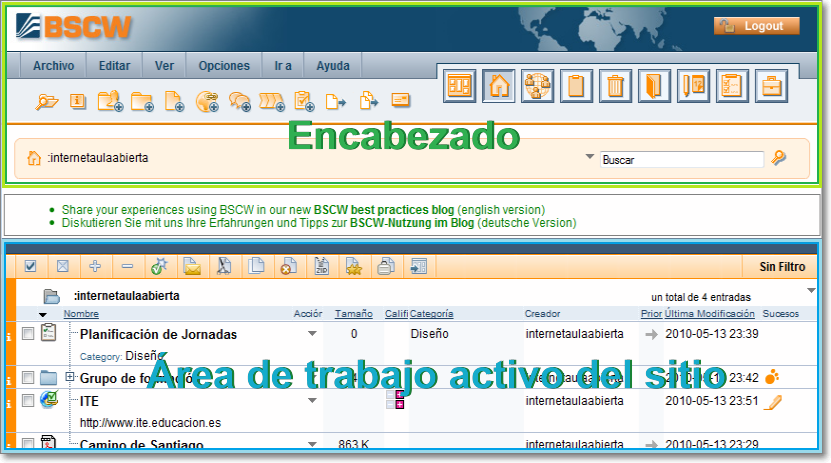Add a new task checklist icon
Screen dimensions: 831x463
coord(304,101)
